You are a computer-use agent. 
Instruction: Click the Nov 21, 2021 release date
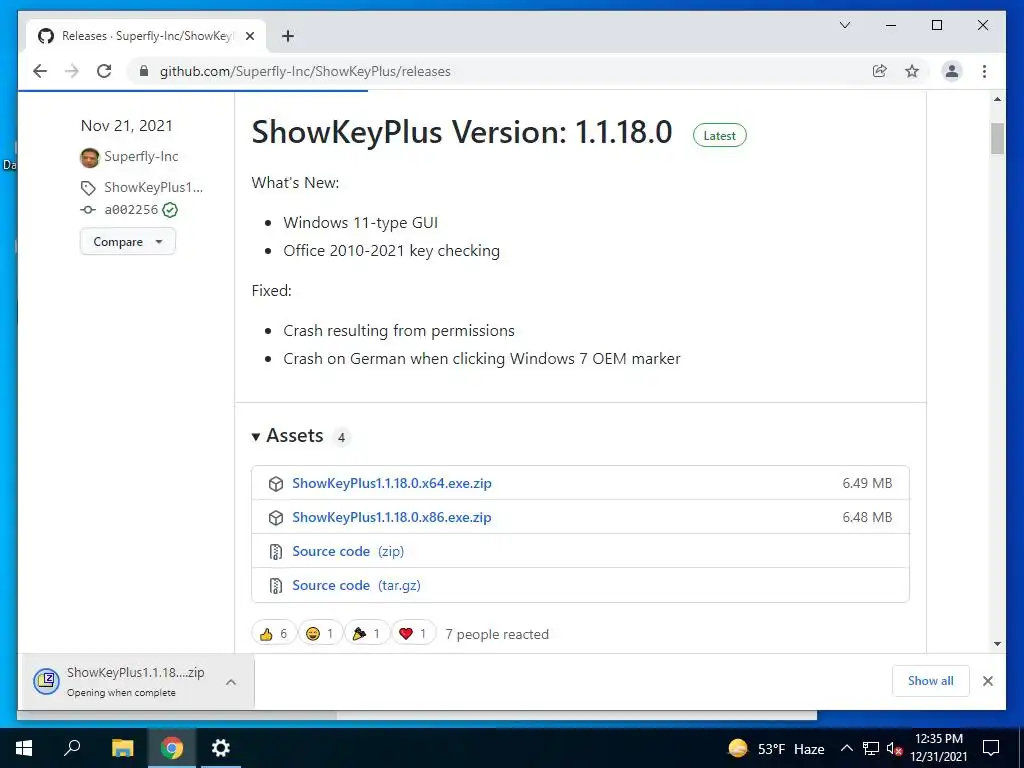pos(127,125)
